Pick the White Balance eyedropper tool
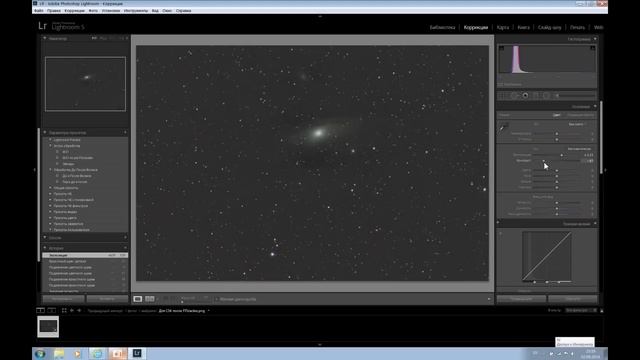The height and width of the screenshot is (360, 640). pos(503,128)
